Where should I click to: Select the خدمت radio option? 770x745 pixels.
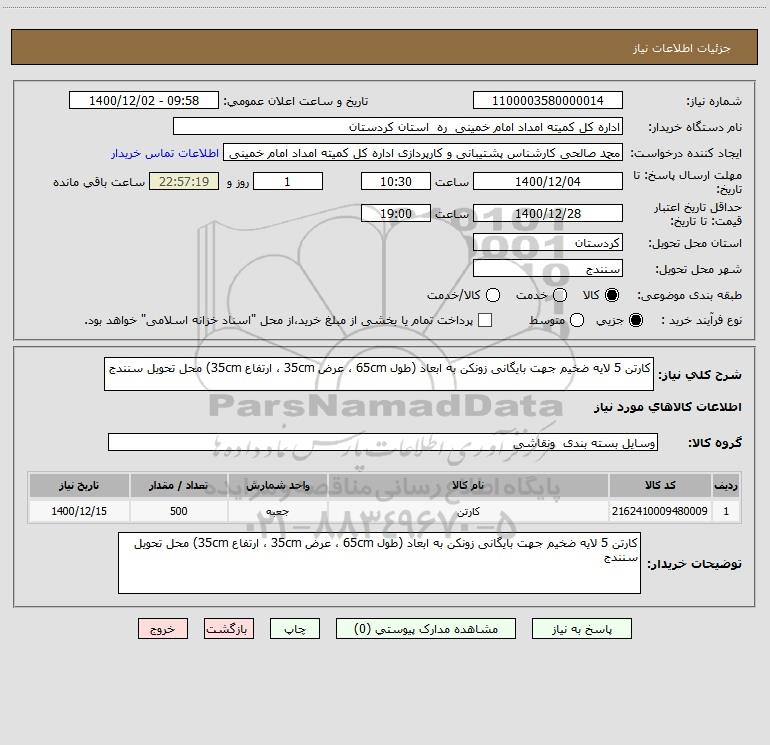click(x=560, y=295)
